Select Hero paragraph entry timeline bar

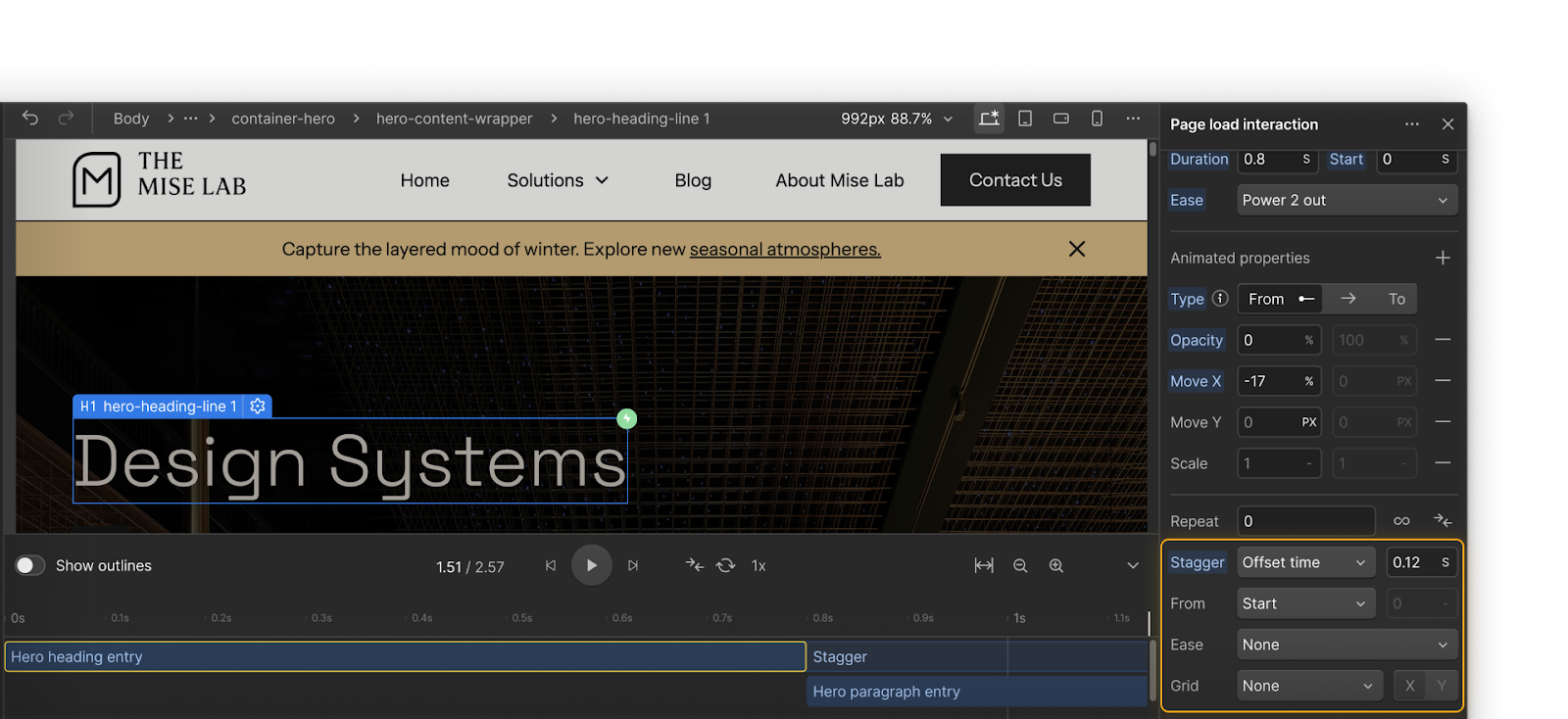(977, 691)
